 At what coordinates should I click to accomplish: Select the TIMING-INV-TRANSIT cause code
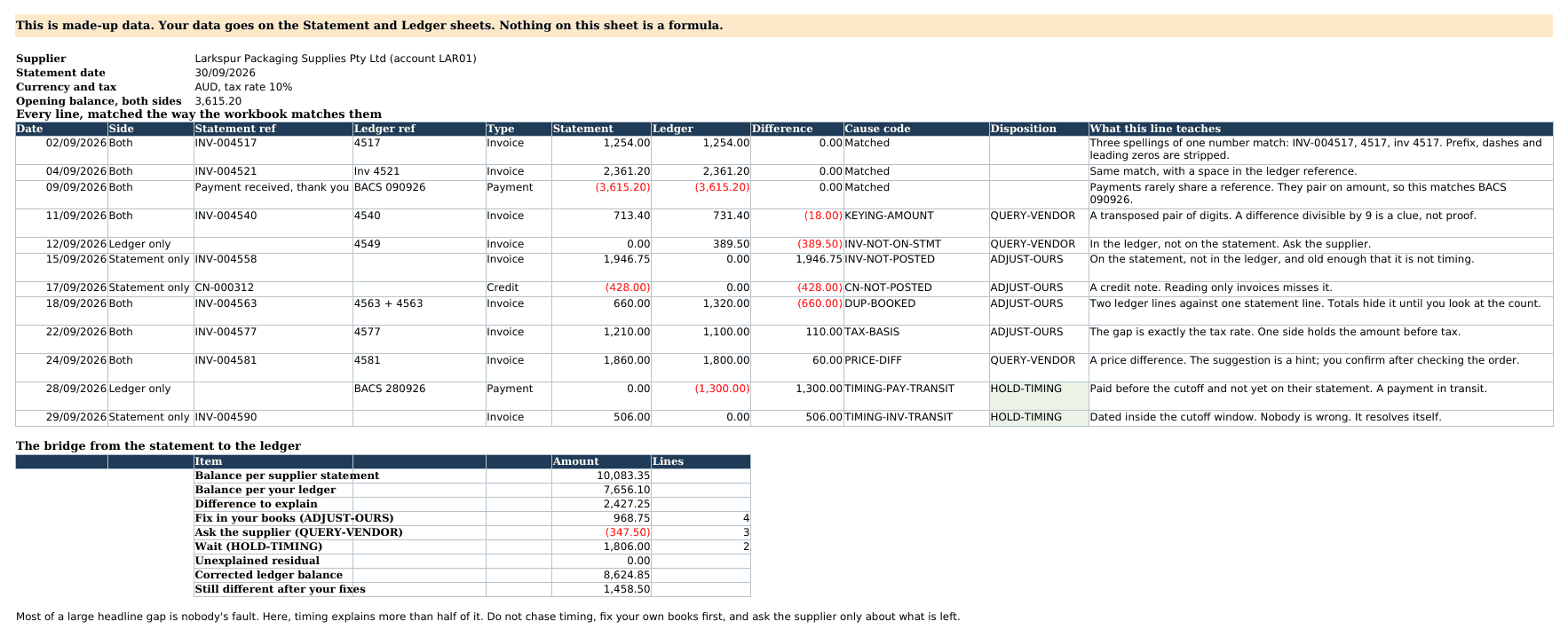(915, 417)
